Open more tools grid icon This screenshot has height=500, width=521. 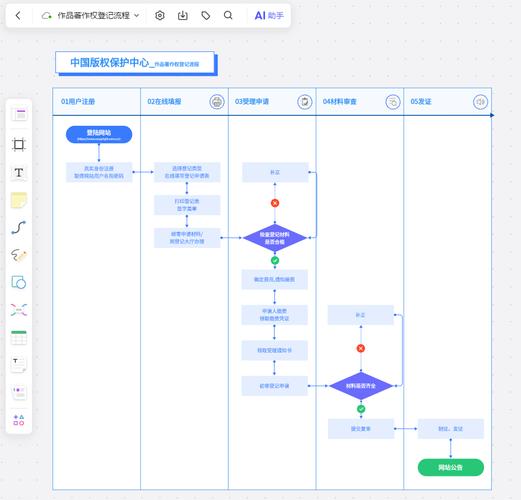(x=19, y=420)
